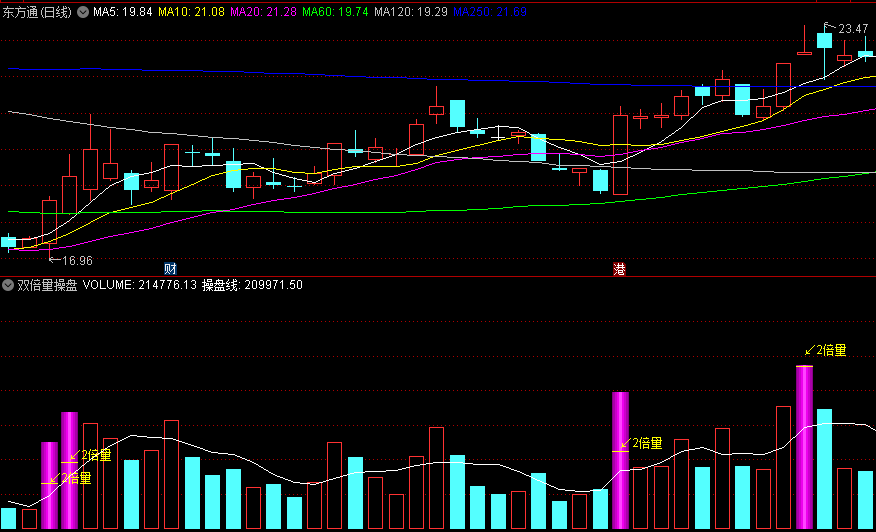Image resolution: width=876 pixels, height=532 pixels.
Task: Select the MA20: 21.28 label
Action: click(264, 12)
